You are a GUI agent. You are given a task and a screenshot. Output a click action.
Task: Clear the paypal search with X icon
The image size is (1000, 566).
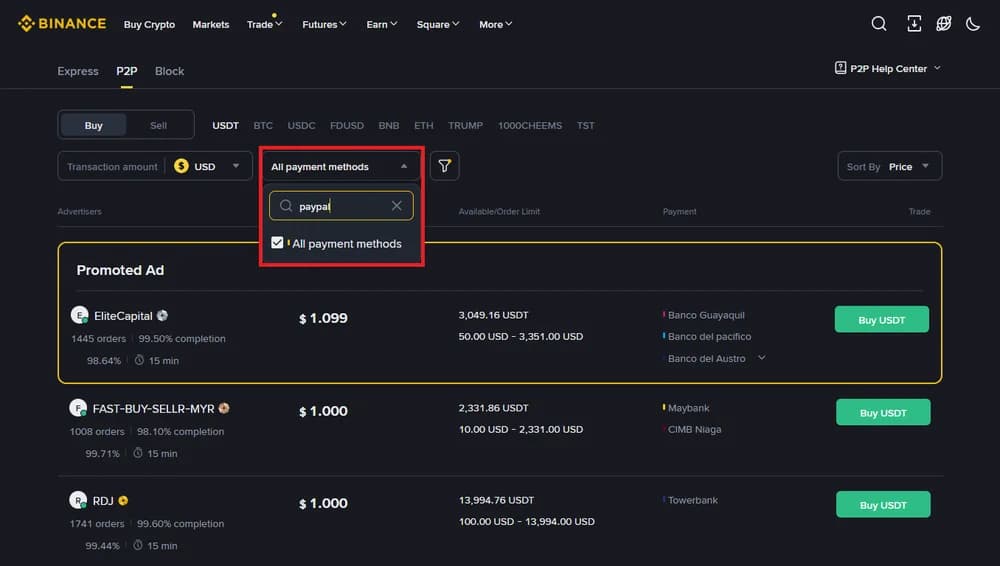(397, 205)
